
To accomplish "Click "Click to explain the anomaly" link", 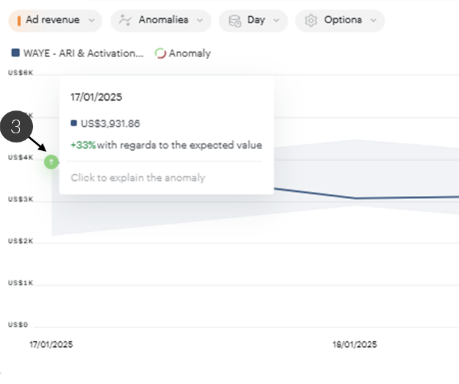I will (138, 178).
